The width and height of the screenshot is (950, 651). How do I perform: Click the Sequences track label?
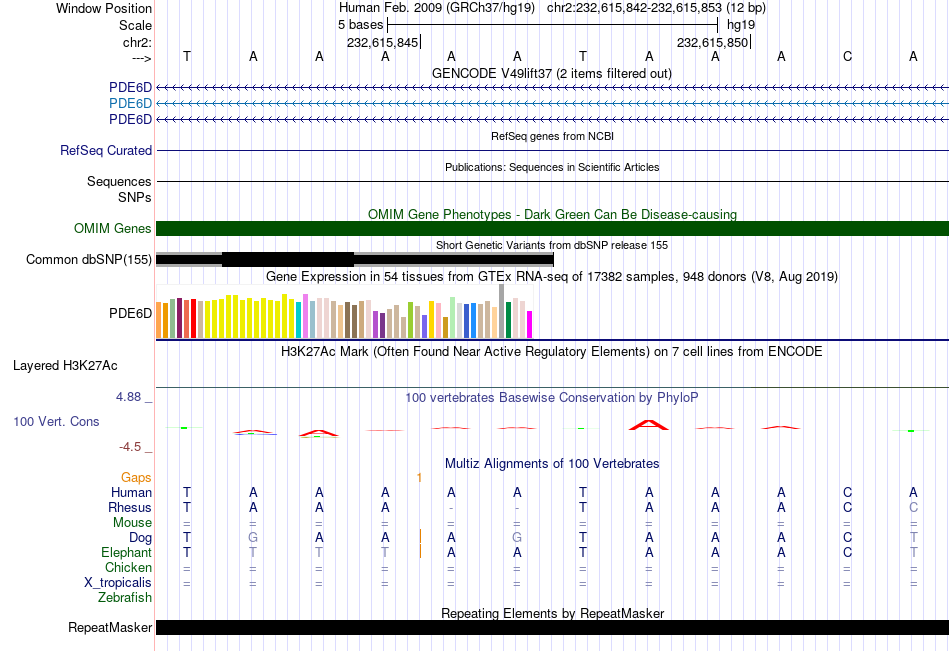pos(119,181)
